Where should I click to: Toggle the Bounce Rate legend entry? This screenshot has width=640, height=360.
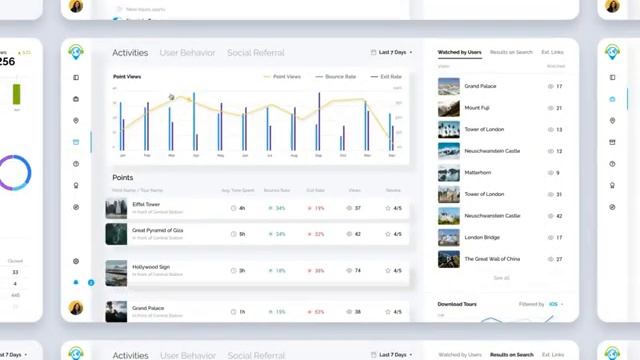click(x=336, y=77)
